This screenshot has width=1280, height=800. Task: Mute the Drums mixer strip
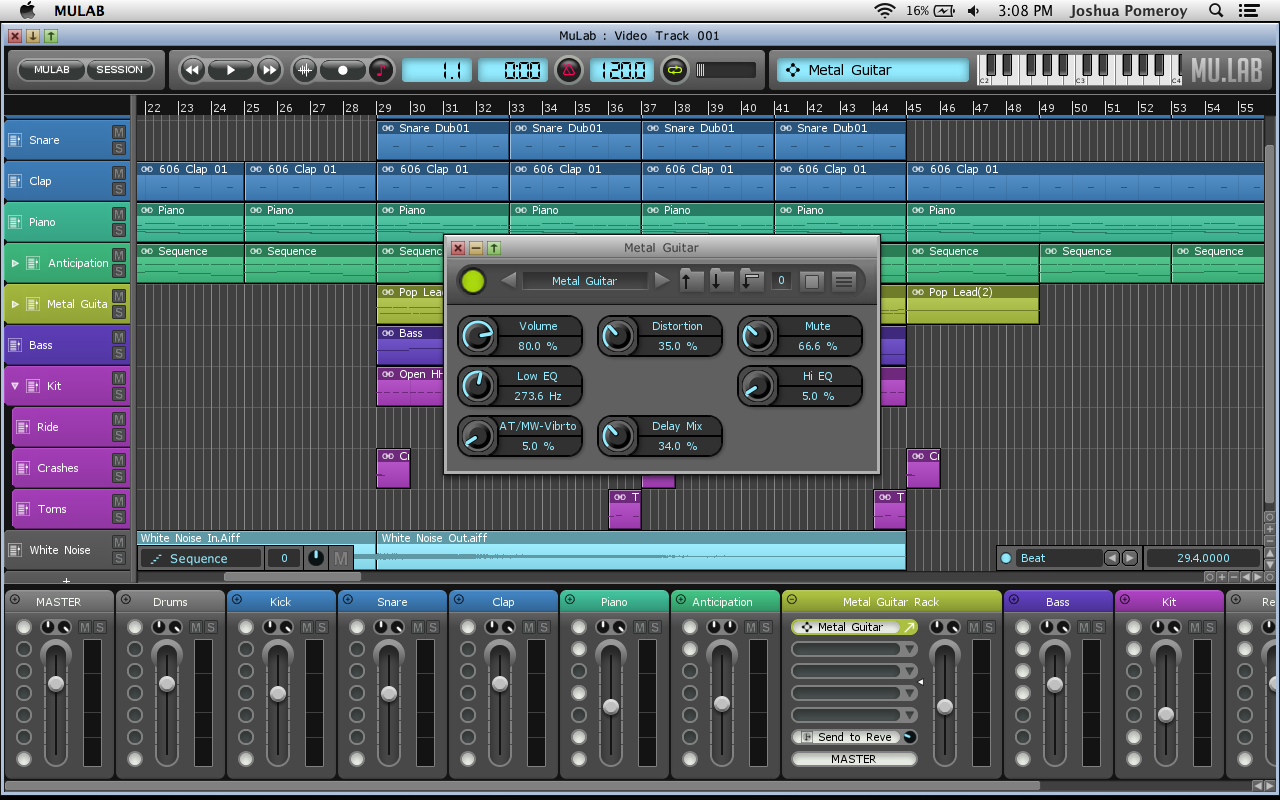click(x=196, y=627)
